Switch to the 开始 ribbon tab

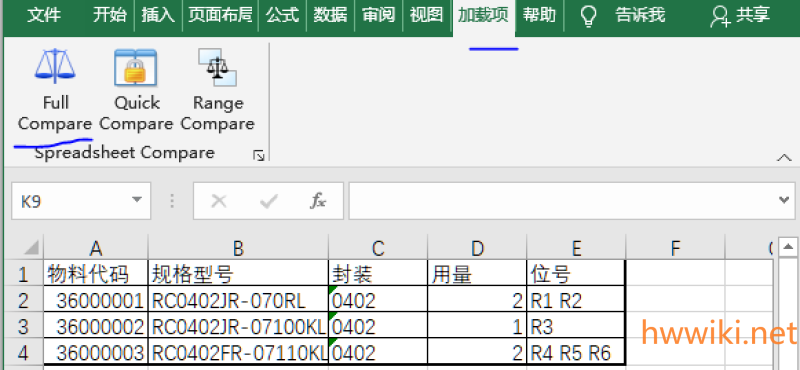point(110,15)
